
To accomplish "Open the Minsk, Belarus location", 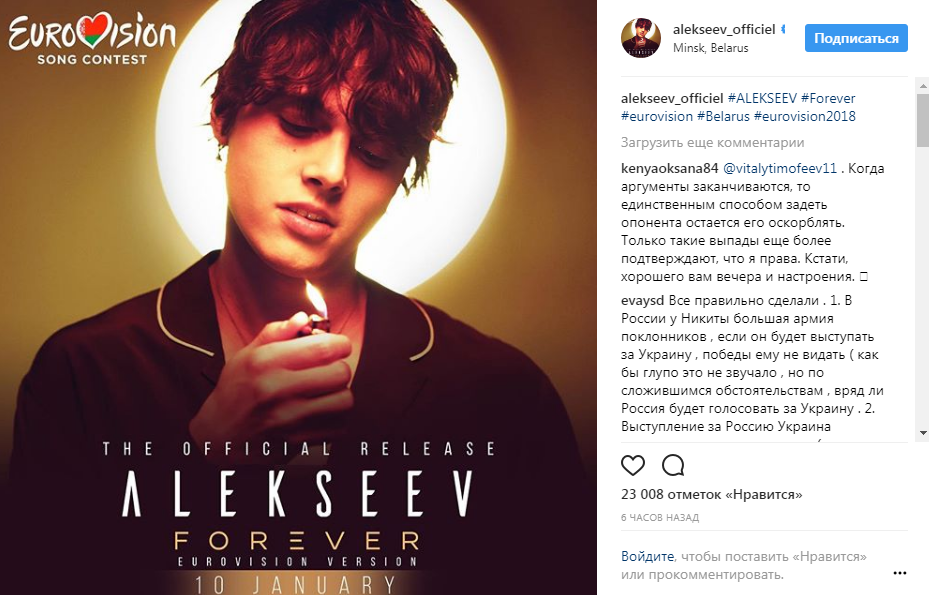I will [x=710, y=48].
